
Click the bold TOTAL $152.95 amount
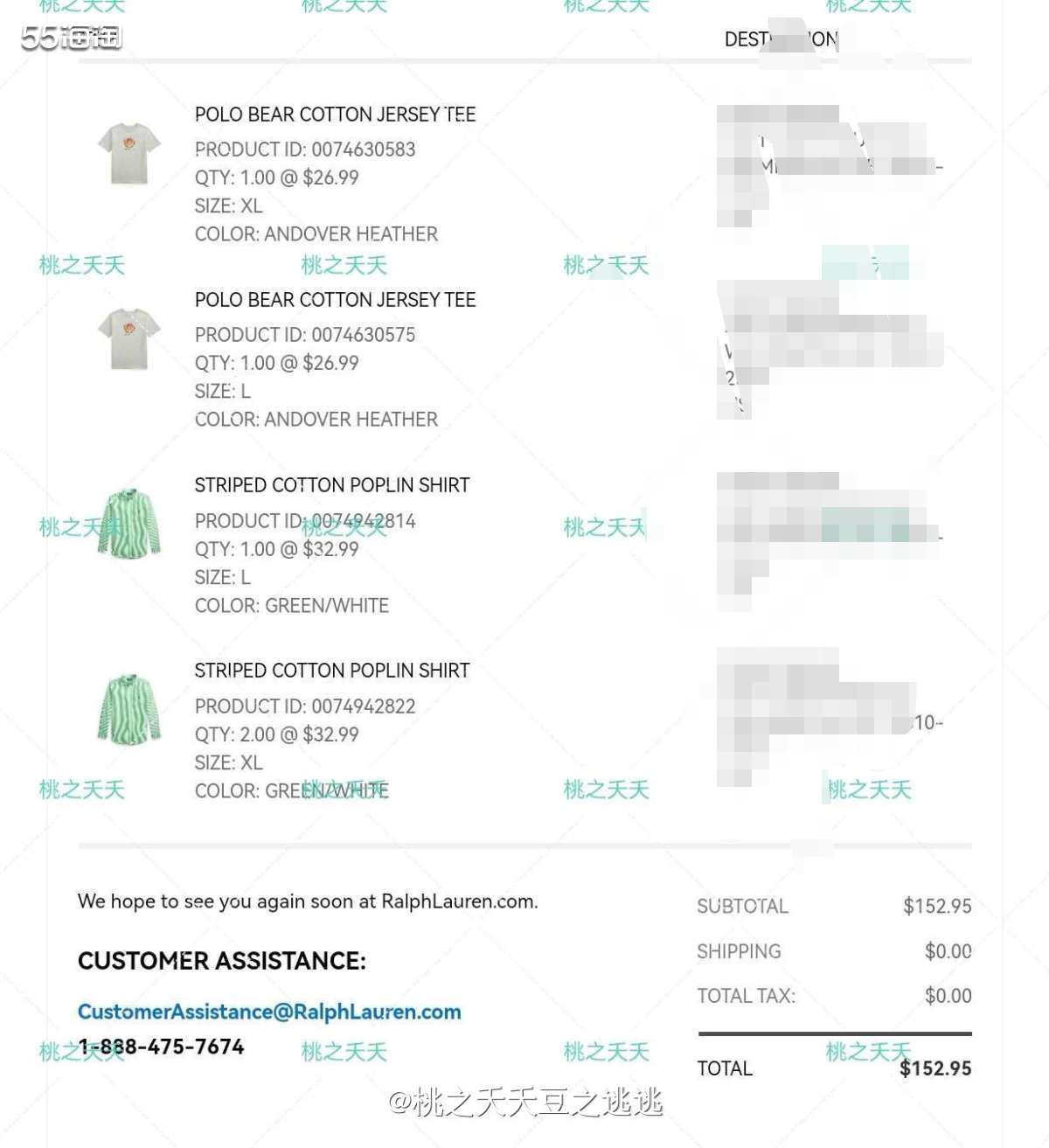pos(935,1068)
